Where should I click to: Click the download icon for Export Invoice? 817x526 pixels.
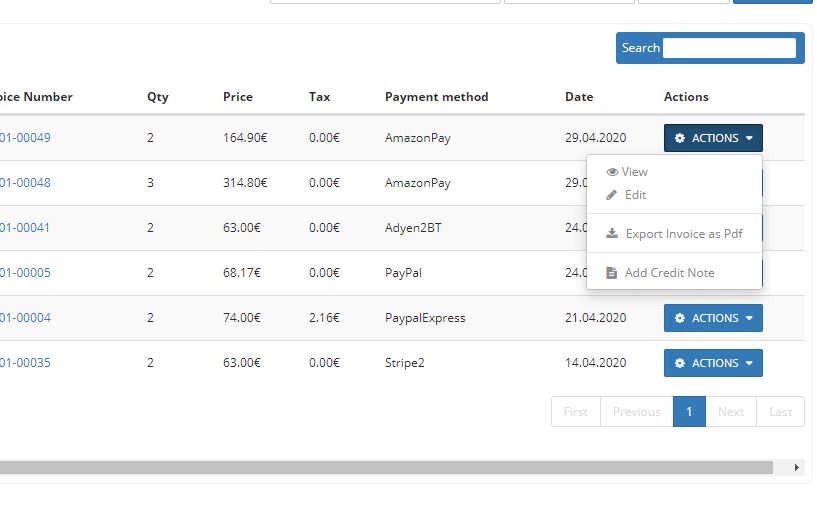point(612,233)
